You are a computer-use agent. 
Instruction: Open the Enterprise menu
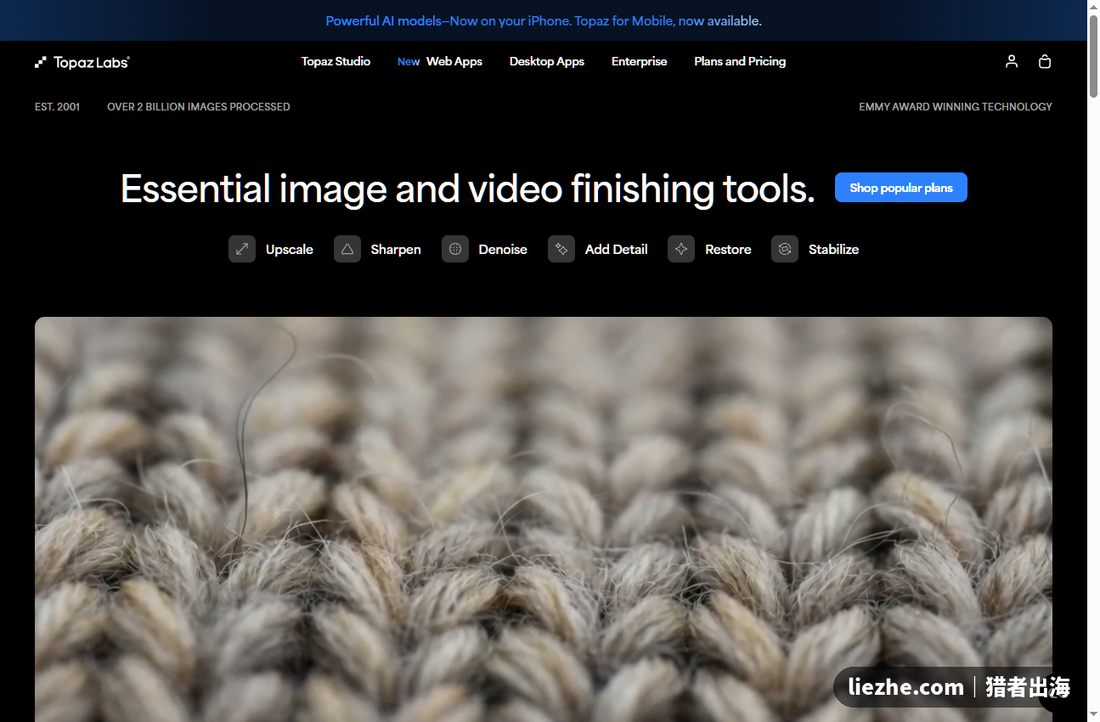click(639, 62)
